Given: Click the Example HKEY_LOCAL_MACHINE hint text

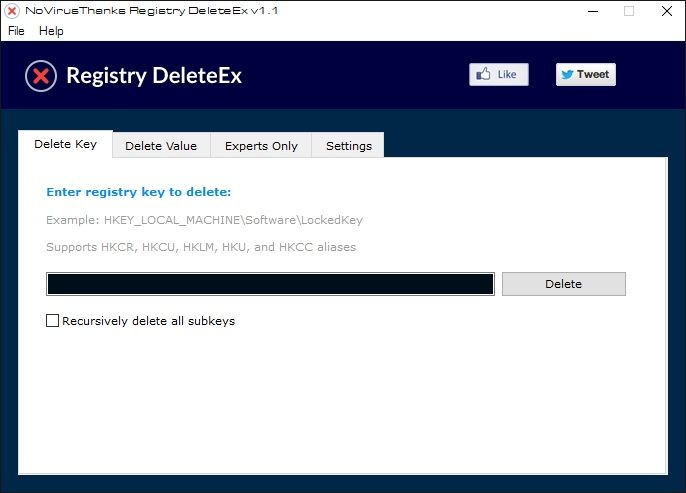Looking at the screenshot, I should click(x=204, y=220).
